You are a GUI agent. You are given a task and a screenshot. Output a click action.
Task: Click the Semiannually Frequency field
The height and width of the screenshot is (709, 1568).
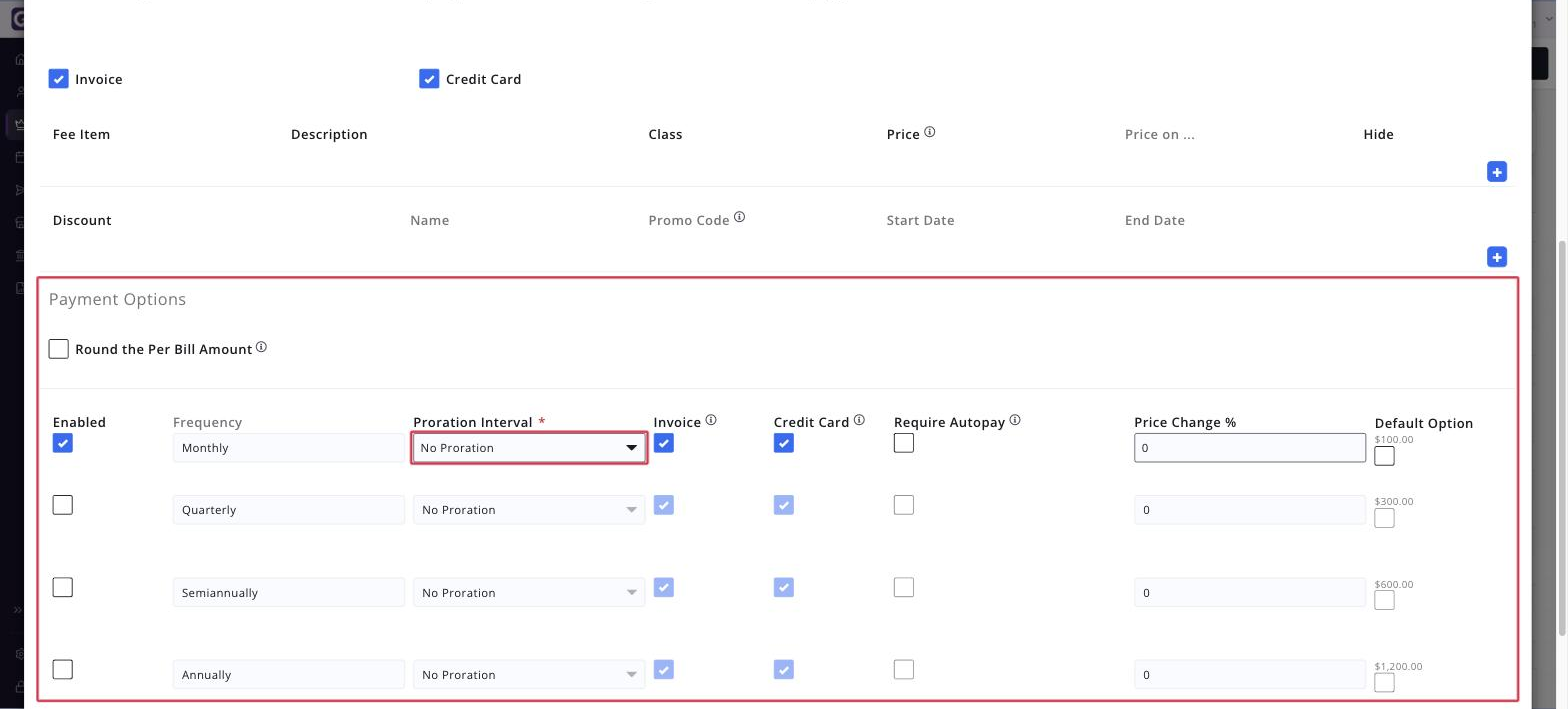pyautogui.click(x=289, y=592)
